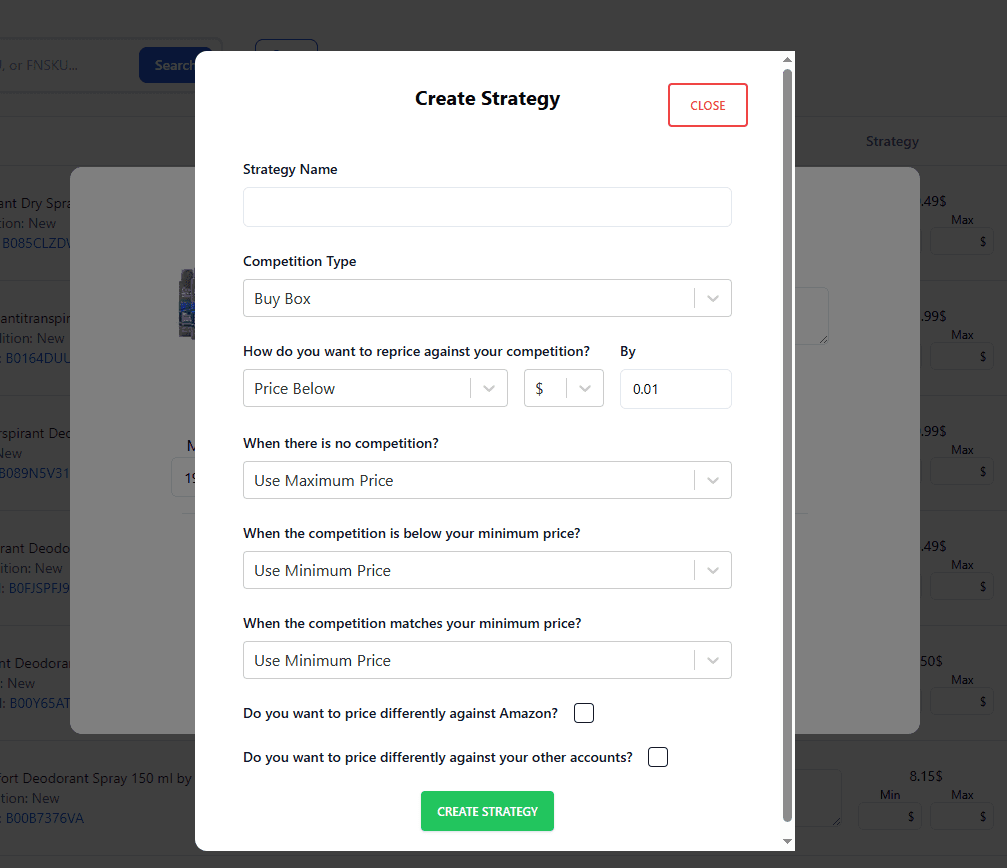Screen dimensions: 1007x868
Task: Enable pricing differently against your other accounts
Action: (657, 757)
